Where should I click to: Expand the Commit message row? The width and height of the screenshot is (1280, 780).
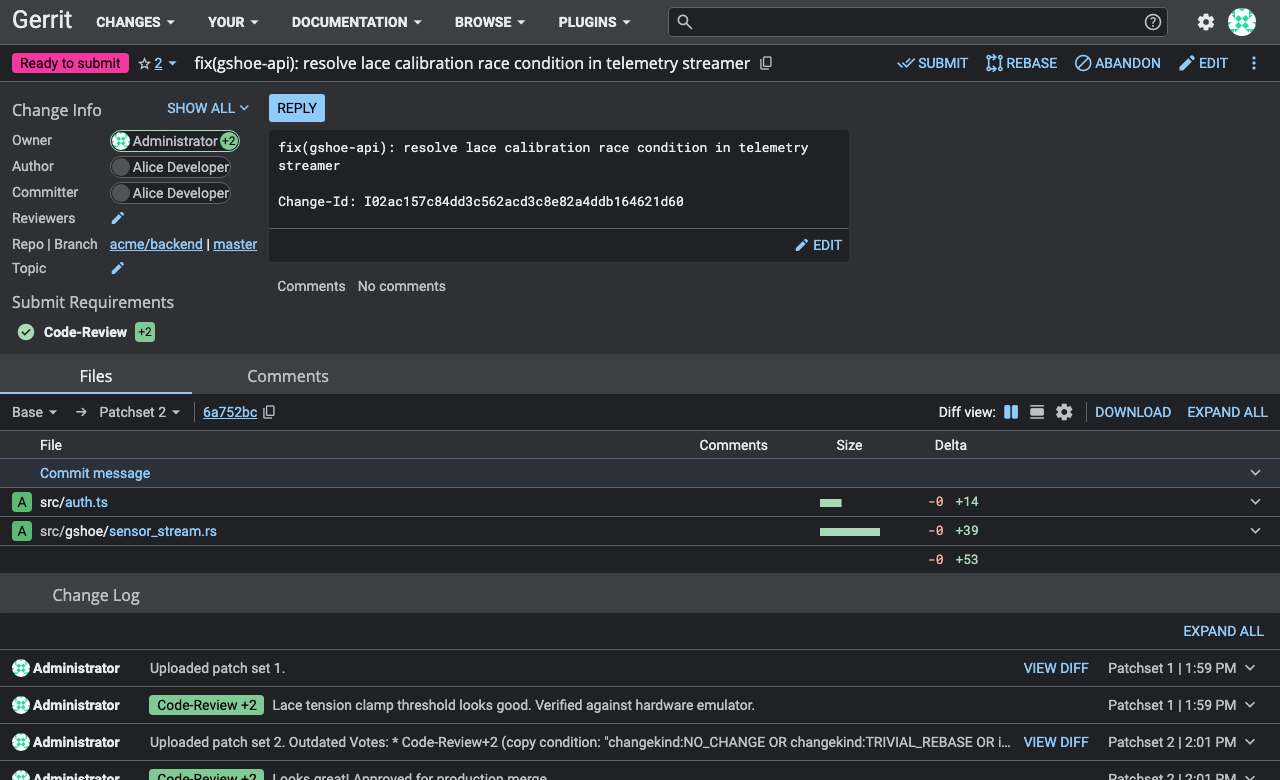tap(1256, 473)
